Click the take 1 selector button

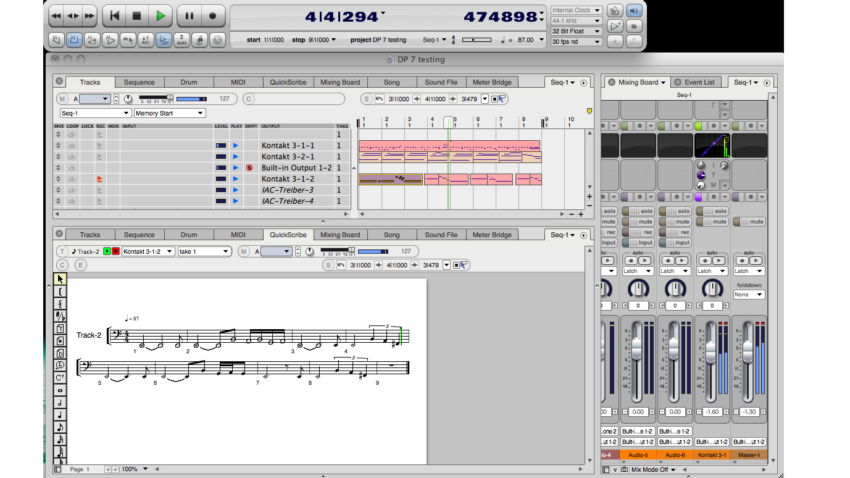point(204,252)
